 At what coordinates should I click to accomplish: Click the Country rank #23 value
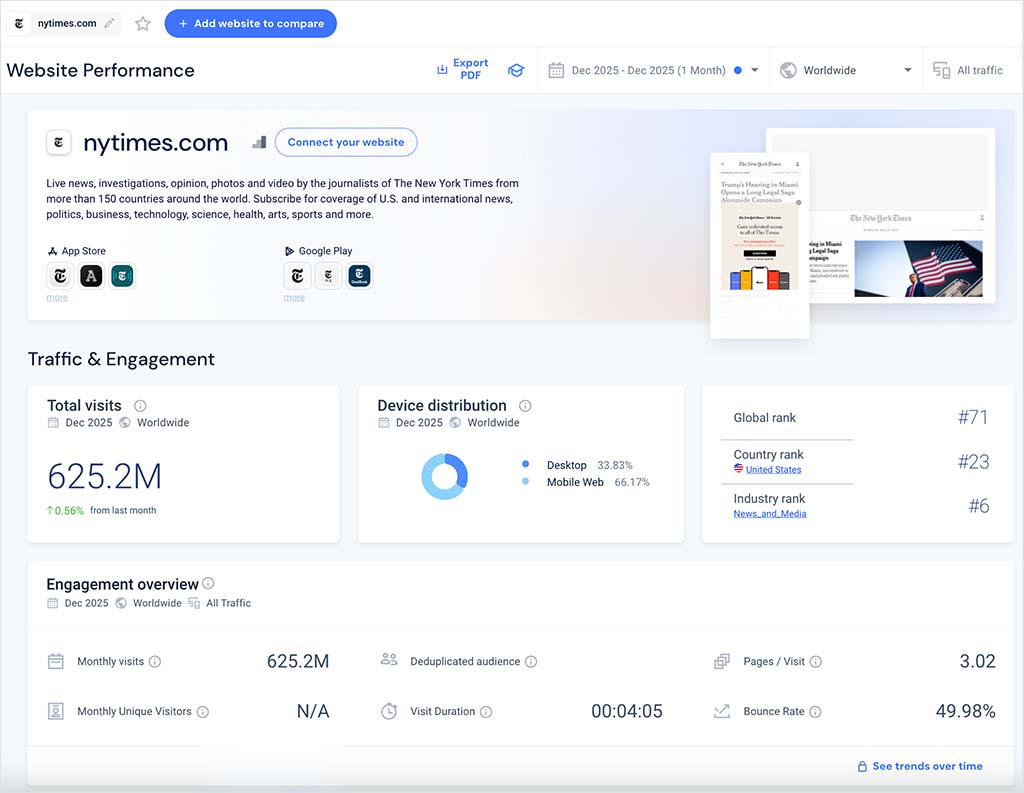pyautogui.click(x=974, y=462)
